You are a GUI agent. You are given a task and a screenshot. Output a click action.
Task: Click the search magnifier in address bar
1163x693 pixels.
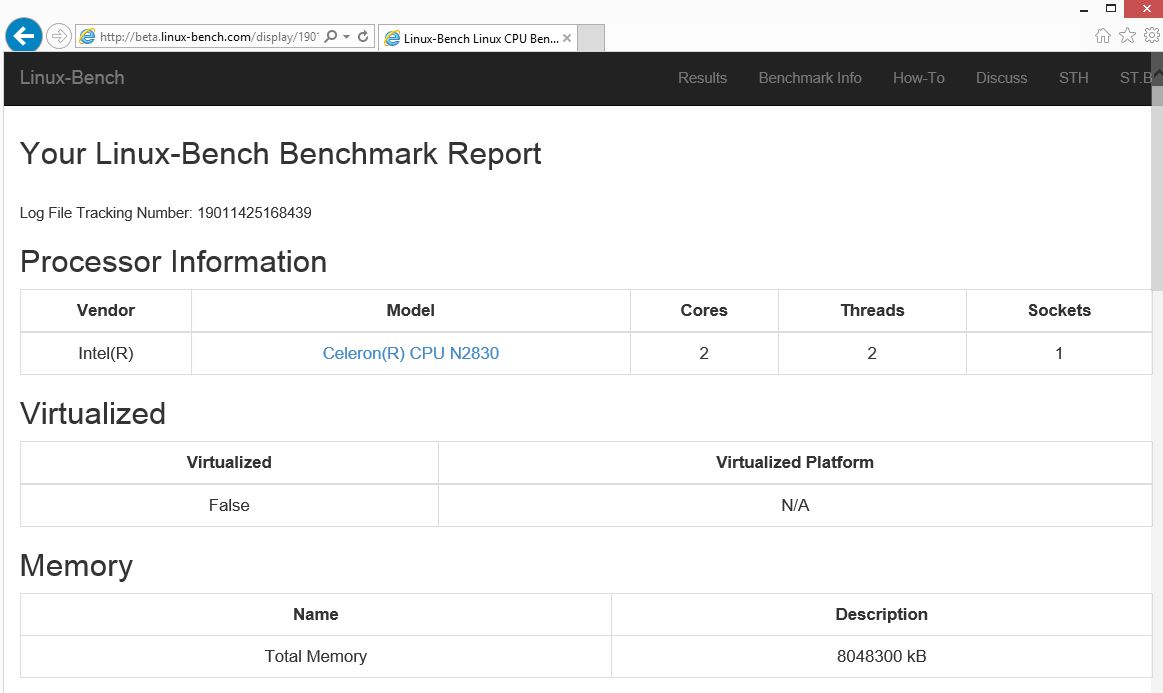point(331,37)
